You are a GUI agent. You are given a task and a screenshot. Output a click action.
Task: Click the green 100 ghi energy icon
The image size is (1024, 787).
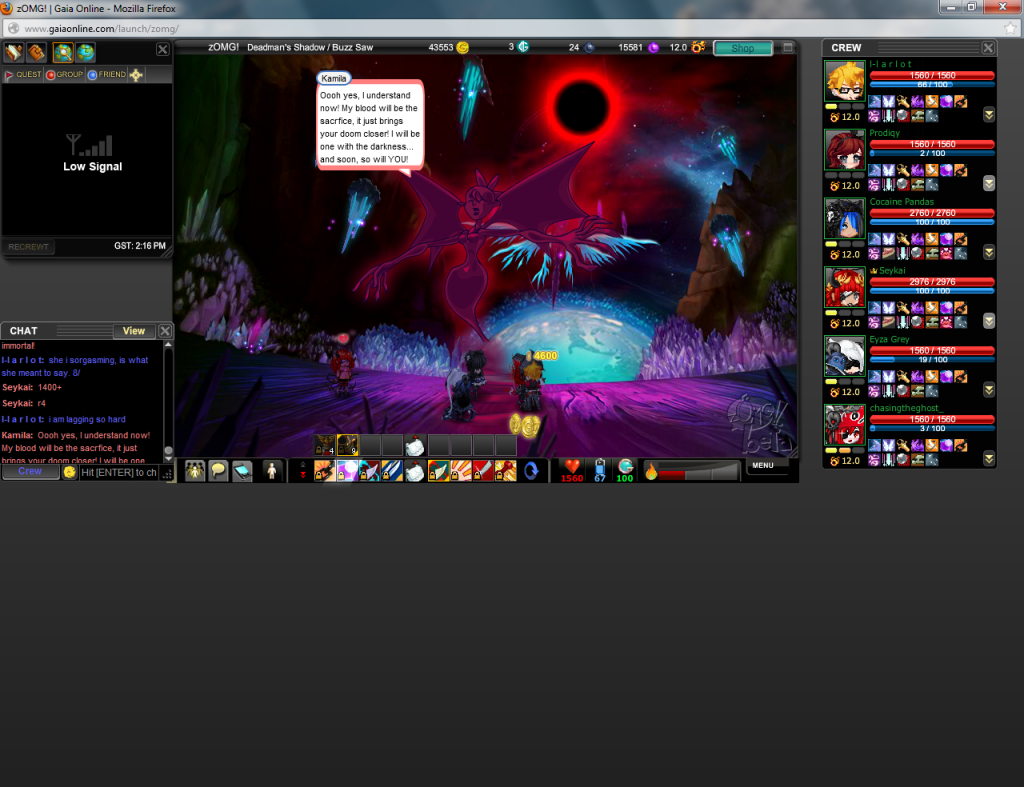pos(625,466)
